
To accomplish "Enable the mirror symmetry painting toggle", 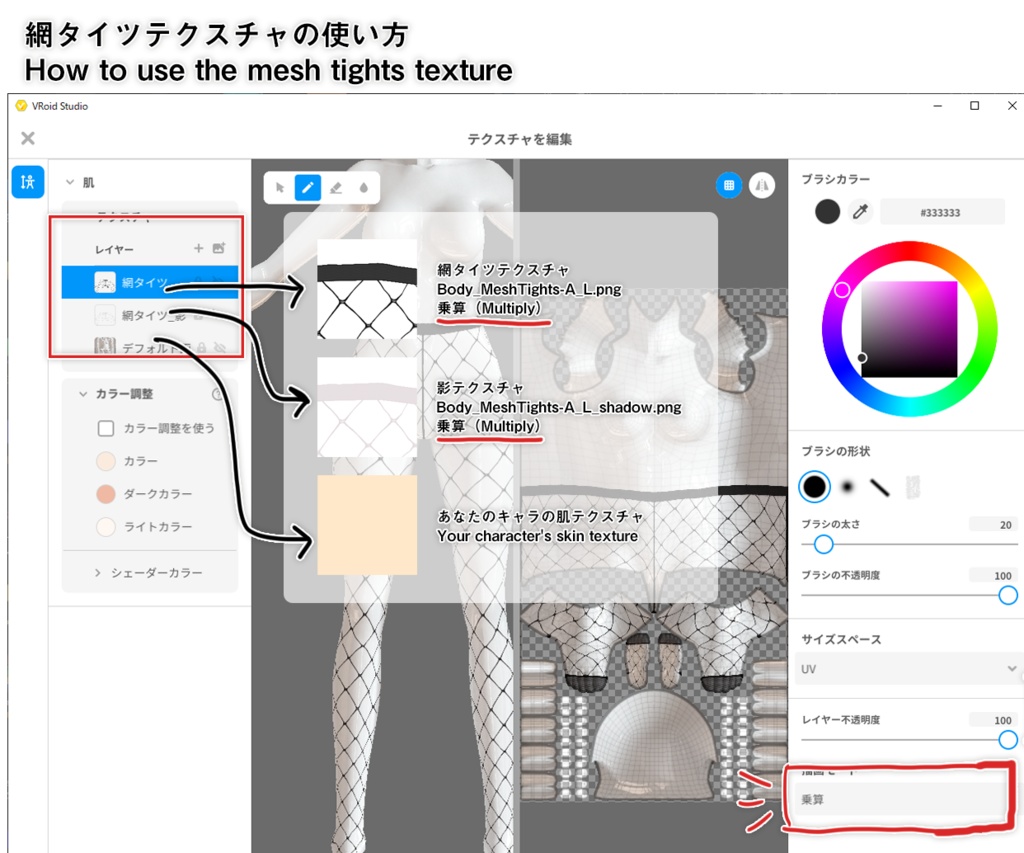I will (762, 186).
